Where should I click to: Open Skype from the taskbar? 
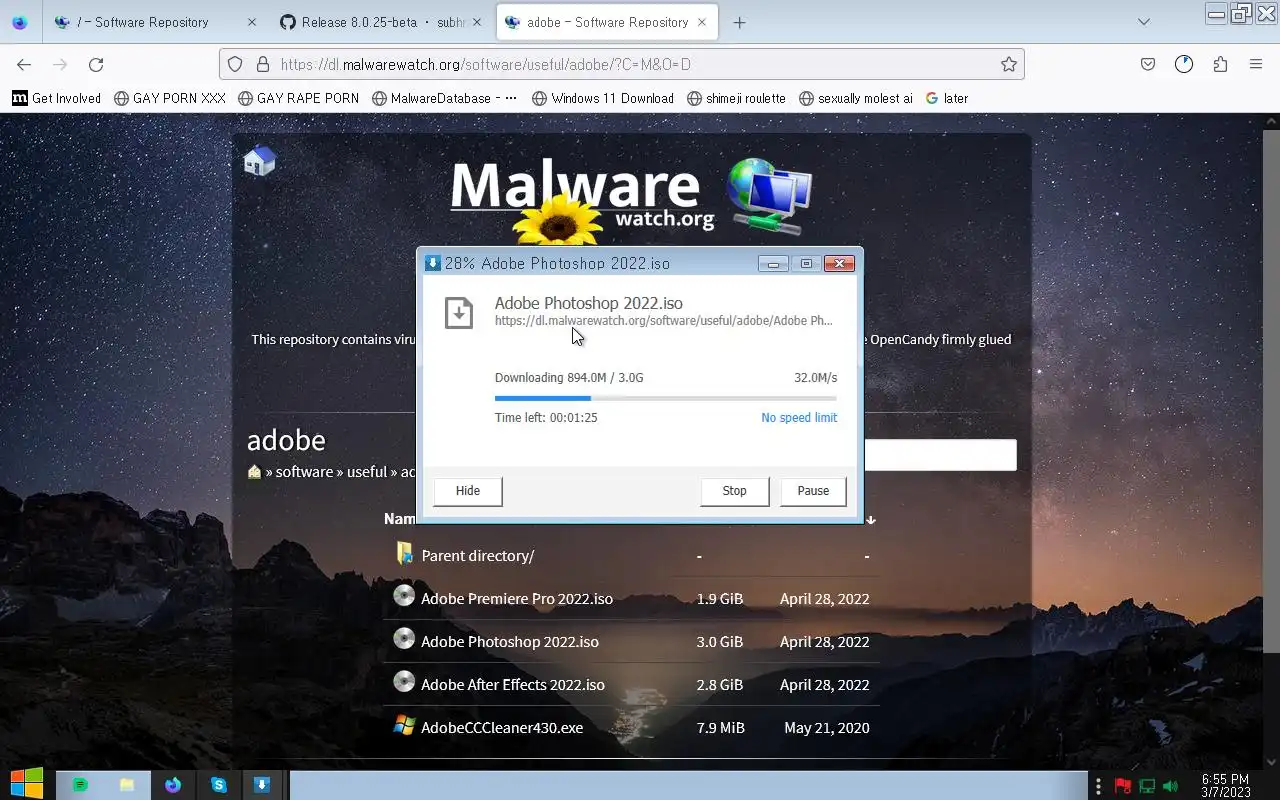click(219, 785)
